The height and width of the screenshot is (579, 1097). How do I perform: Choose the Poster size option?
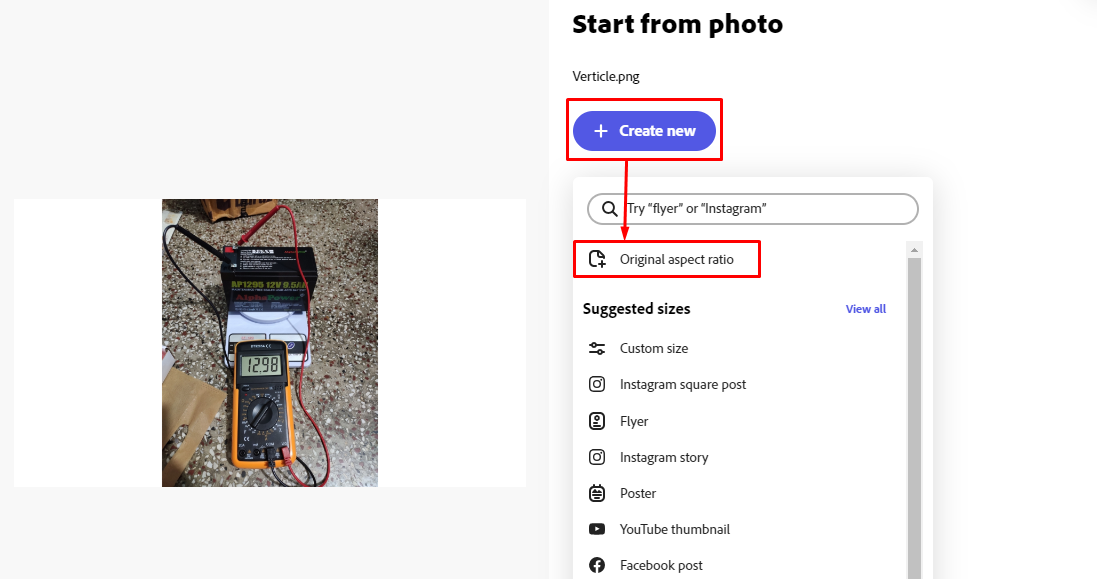(x=638, y=493)
